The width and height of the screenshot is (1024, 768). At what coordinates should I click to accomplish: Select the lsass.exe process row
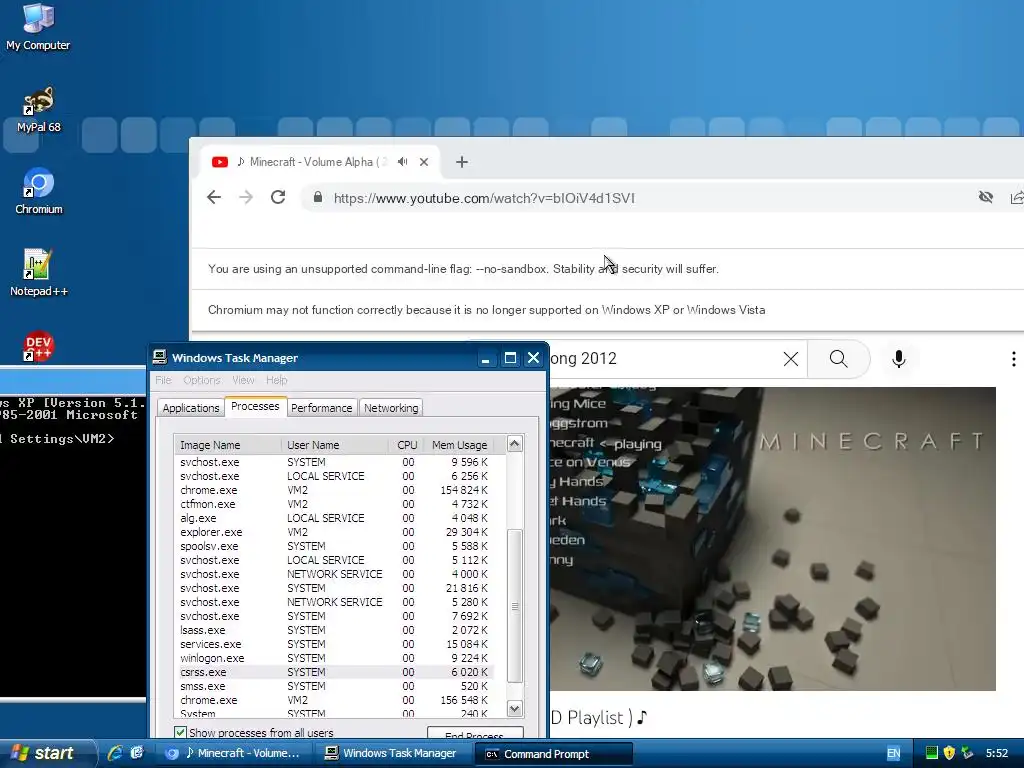coord(334,630)
